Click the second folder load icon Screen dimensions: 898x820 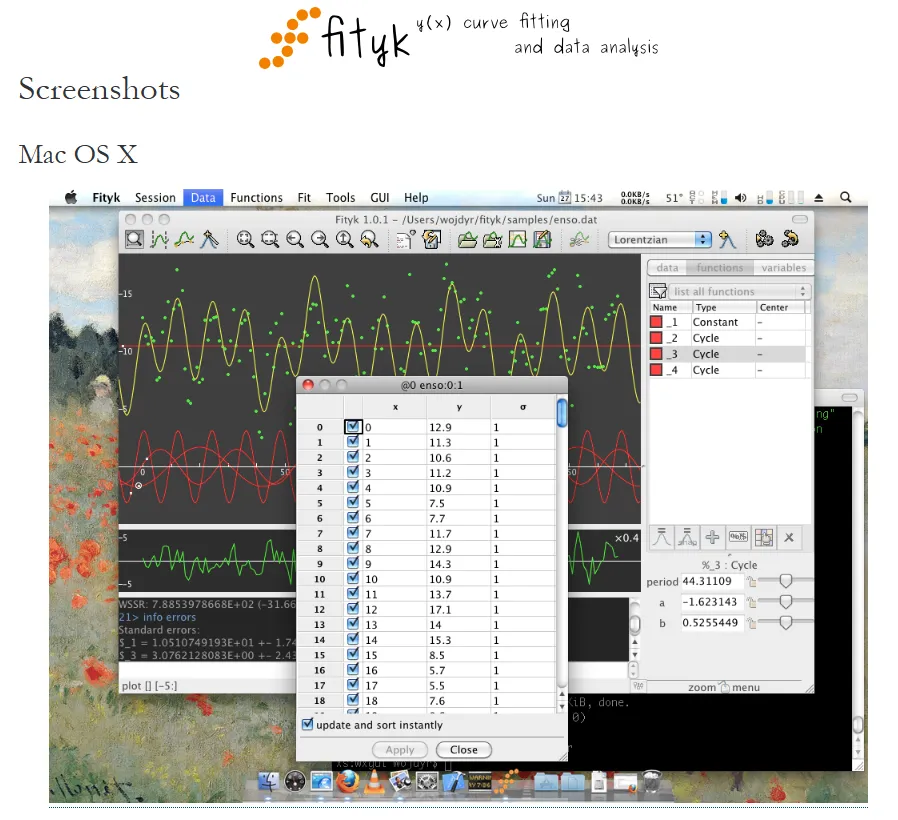click(492, 239)
